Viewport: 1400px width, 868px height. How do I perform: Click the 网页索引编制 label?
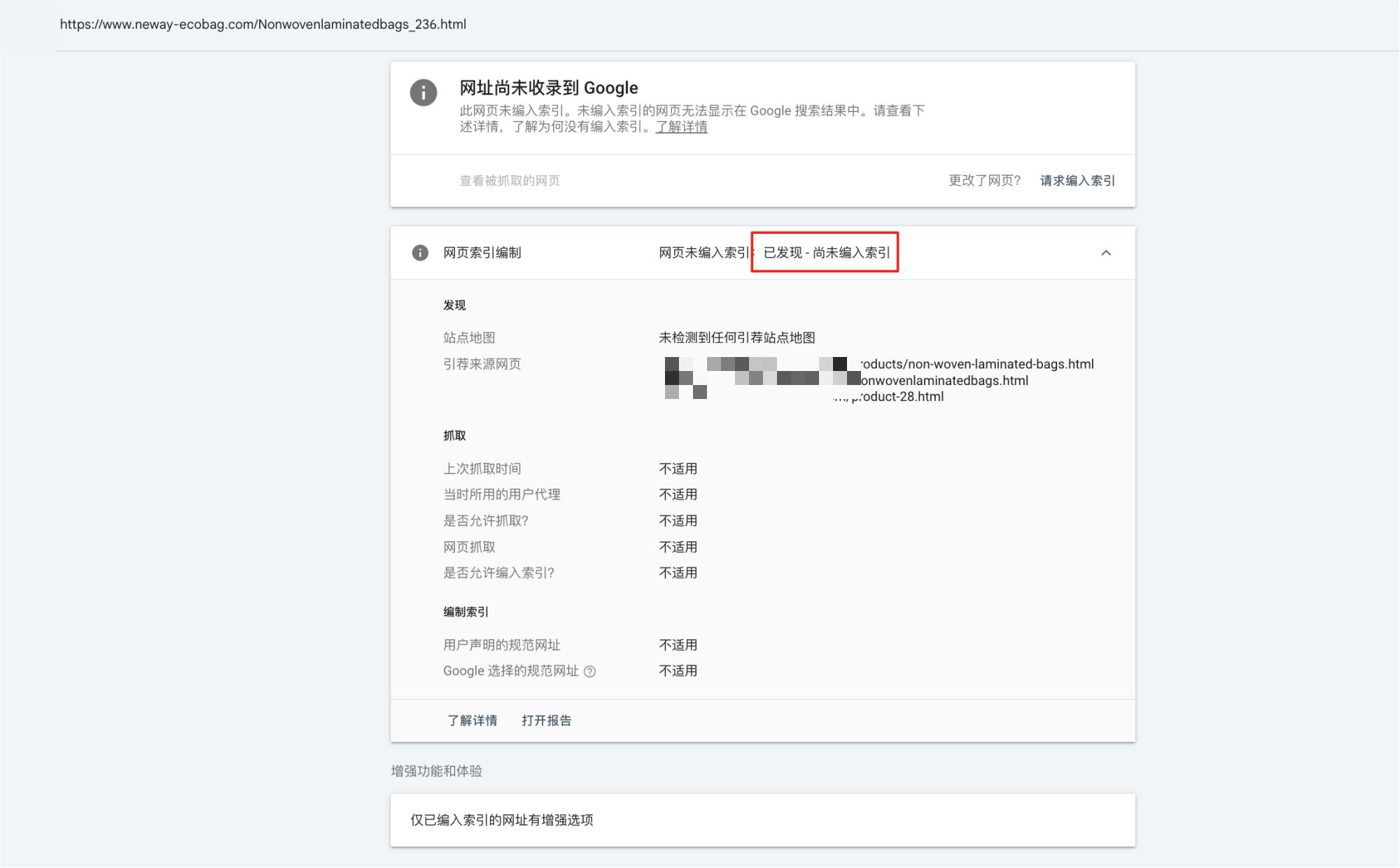point(482,253)
